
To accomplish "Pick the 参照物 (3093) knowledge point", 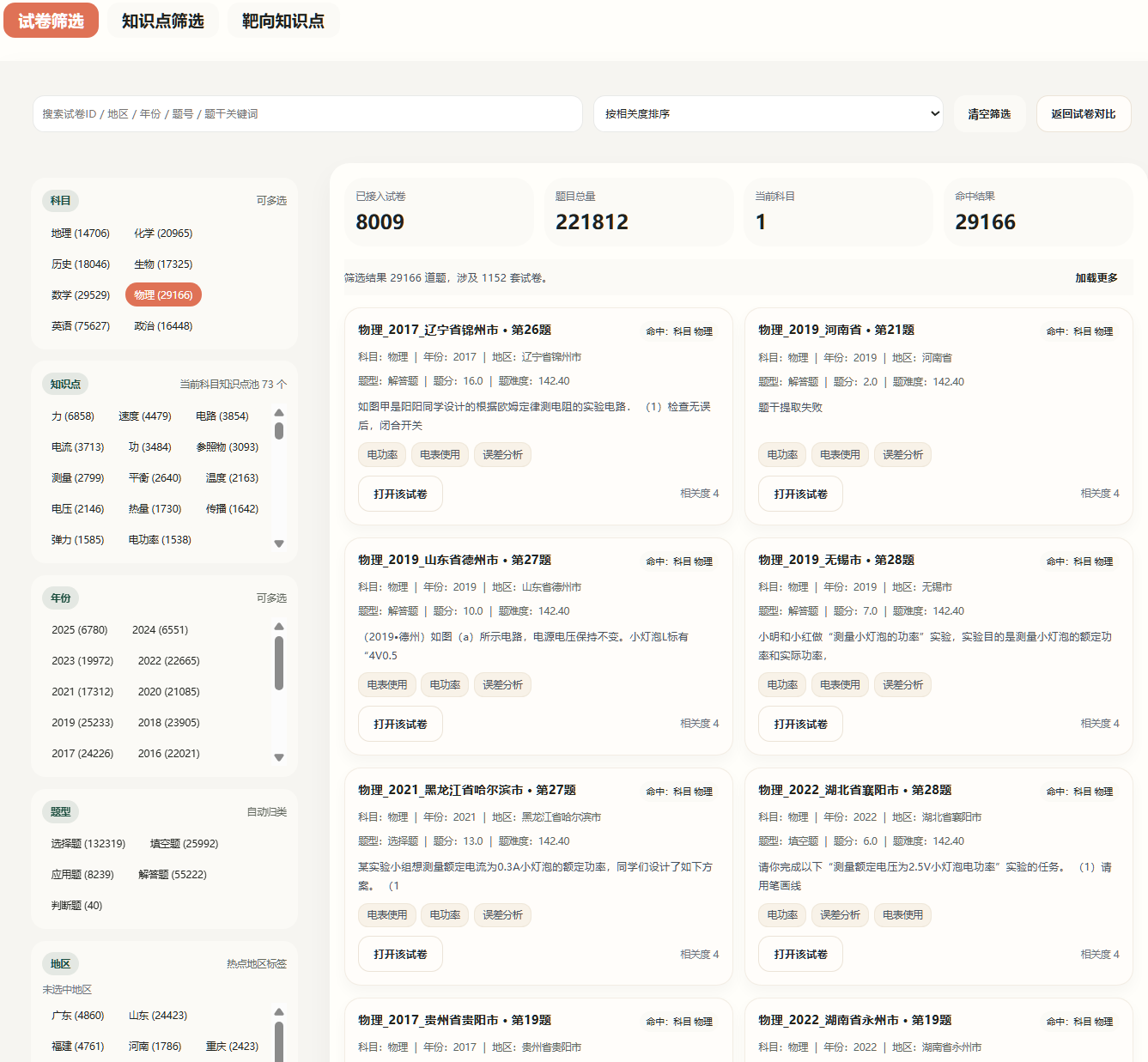I will coord(228,447).
